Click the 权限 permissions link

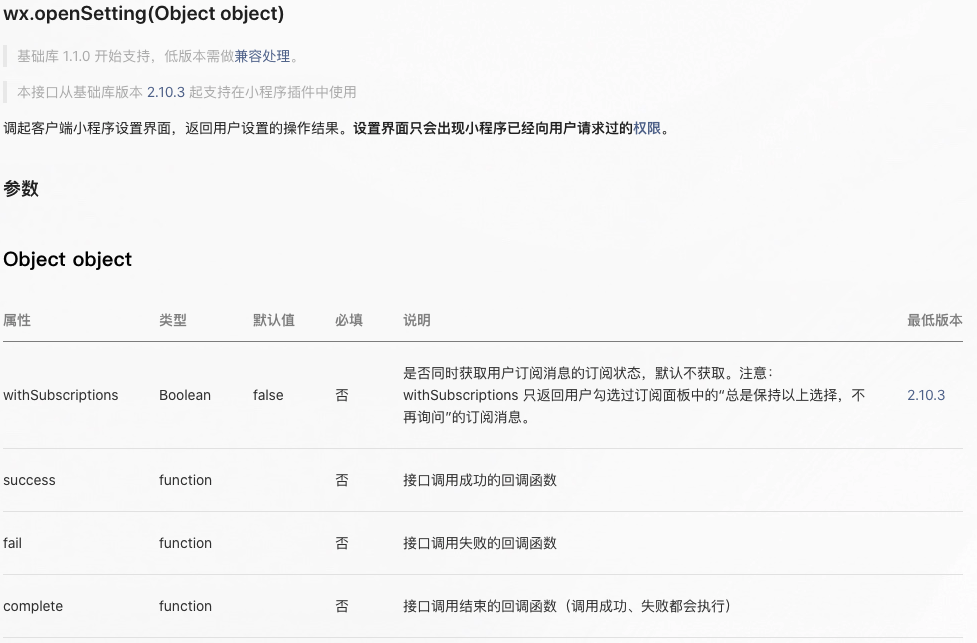coord(648,128)
